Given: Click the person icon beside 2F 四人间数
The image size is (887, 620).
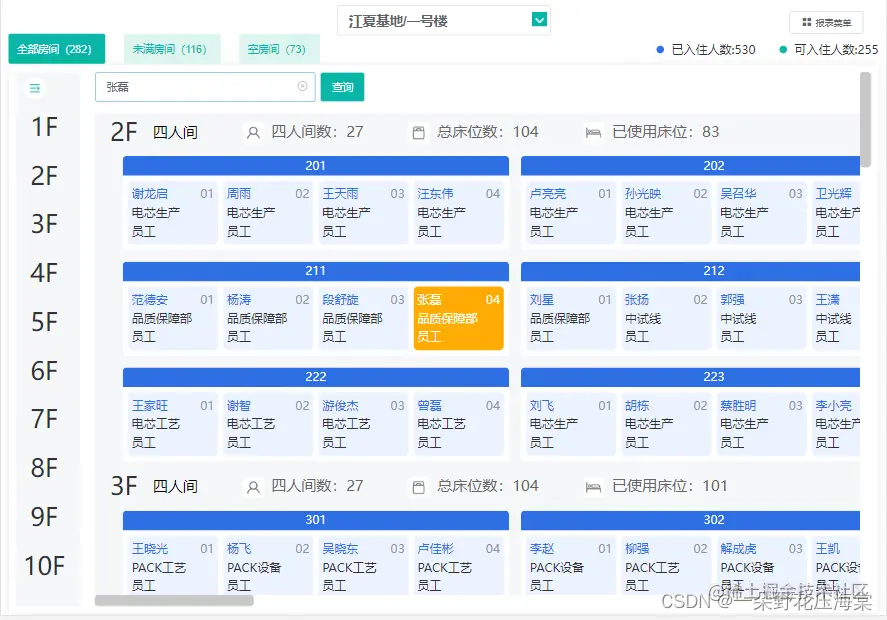Looking at the screenshot, I should click(x=253, y=133).
